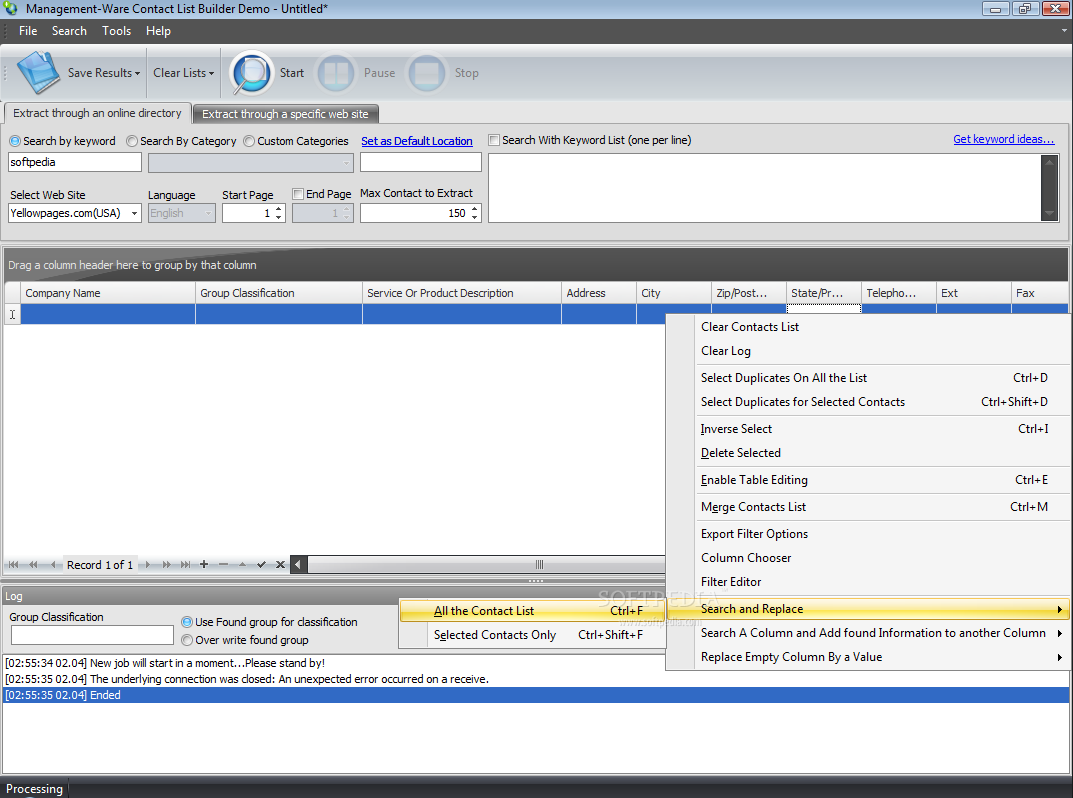Image resolution: width=1073 pixels, height=798 pixels.
Task: Click the Address column header
Action: coord(599,293)
